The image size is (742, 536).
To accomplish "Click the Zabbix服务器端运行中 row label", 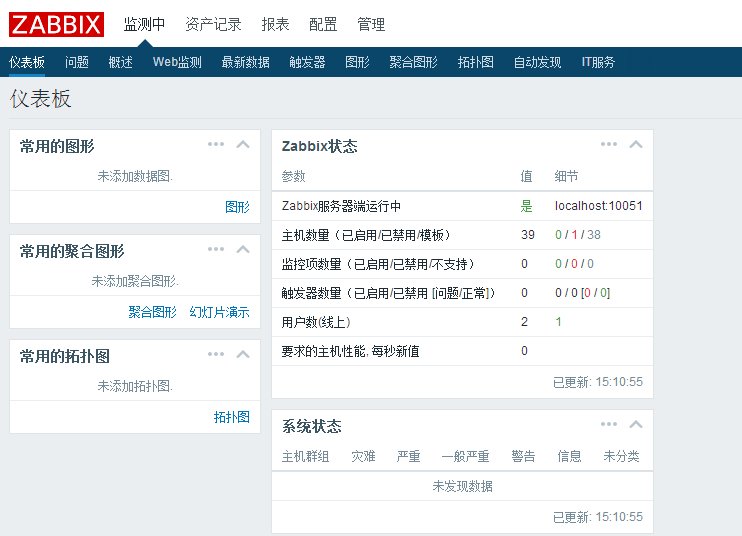I will coord(341,206).
